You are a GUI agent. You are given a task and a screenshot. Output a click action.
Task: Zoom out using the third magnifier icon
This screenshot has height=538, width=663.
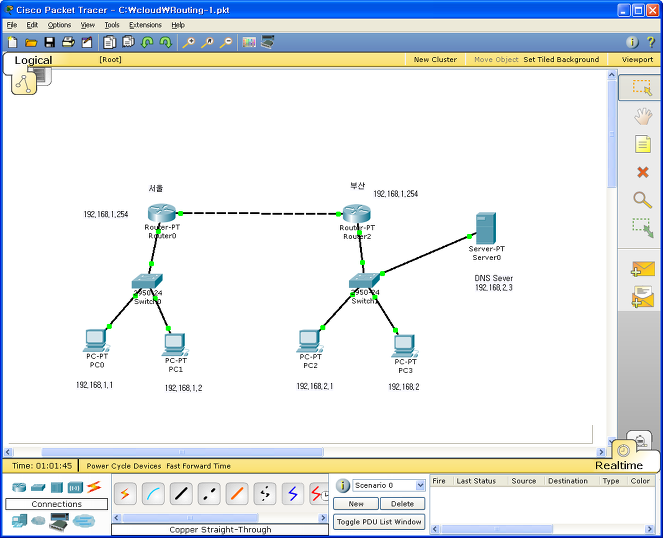[226, 42]
